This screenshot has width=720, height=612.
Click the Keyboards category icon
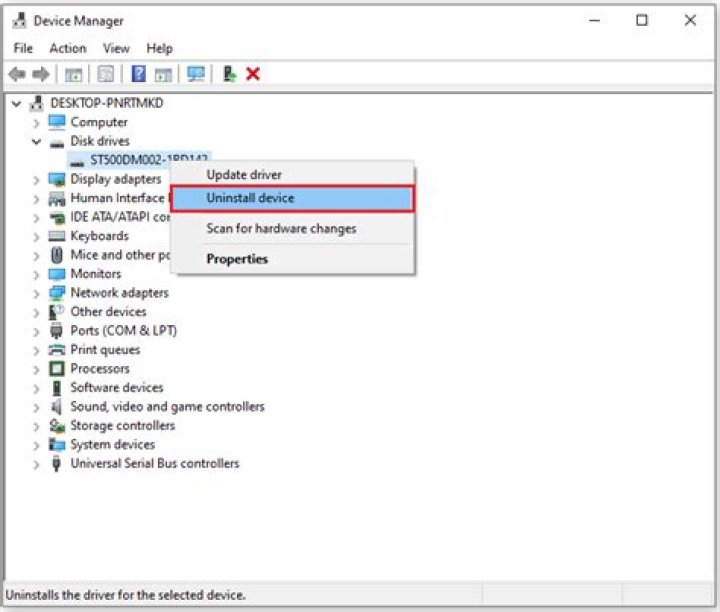(57, 236)
